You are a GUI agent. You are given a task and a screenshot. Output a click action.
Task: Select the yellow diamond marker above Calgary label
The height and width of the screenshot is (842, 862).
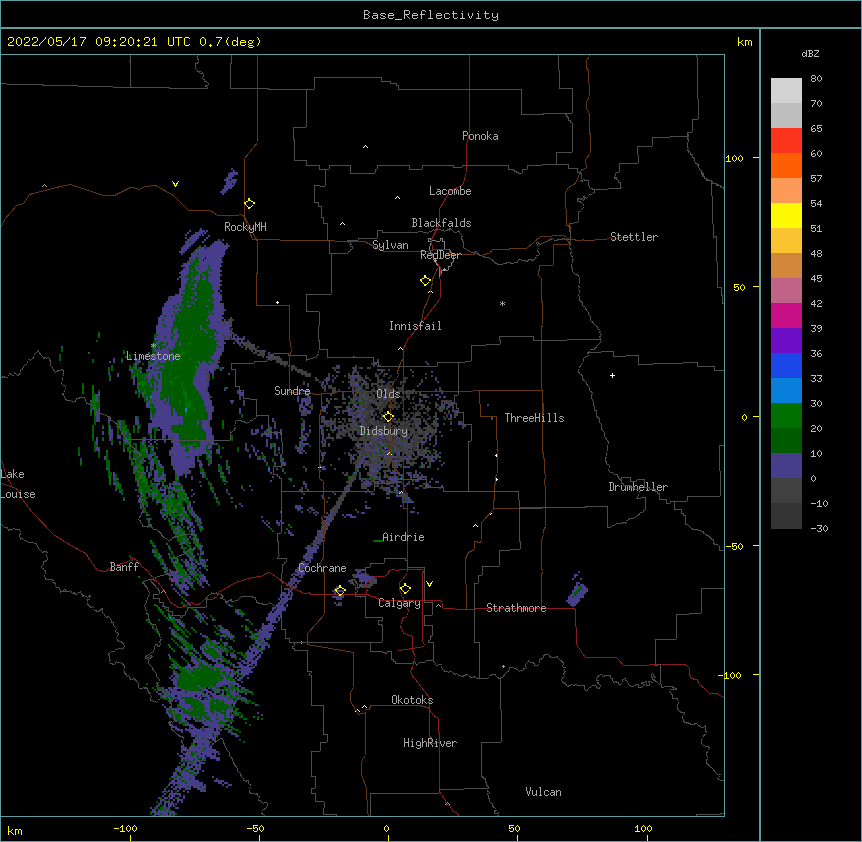click(405, 589)
